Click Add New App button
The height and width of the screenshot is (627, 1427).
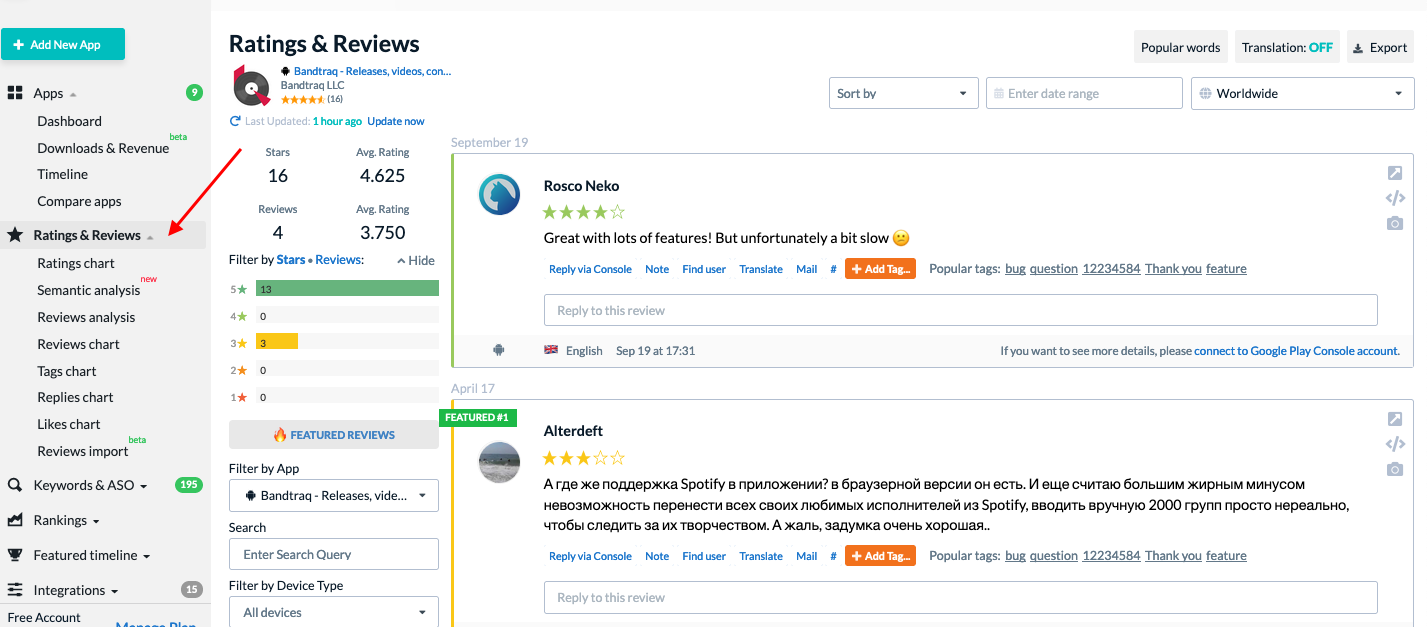tap(63, 44)
